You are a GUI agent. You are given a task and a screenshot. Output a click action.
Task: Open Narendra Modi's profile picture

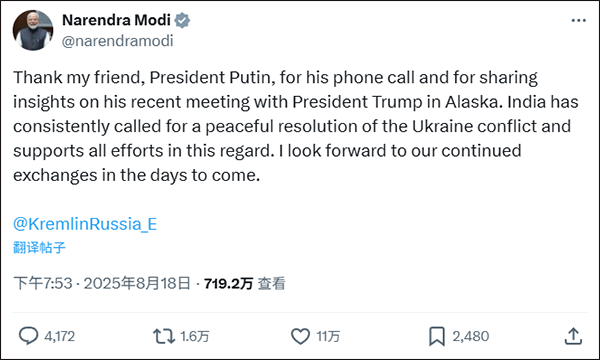coord(33,30)
